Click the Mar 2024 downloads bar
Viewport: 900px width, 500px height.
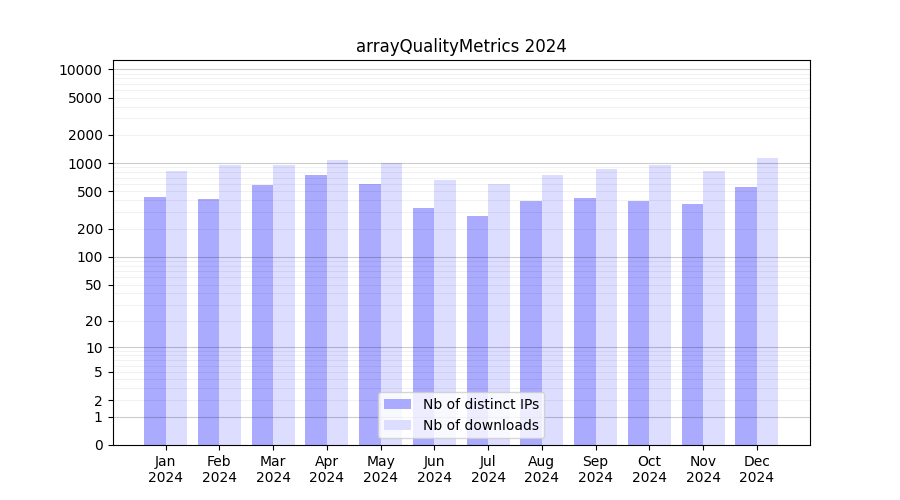tap(284, 305)
